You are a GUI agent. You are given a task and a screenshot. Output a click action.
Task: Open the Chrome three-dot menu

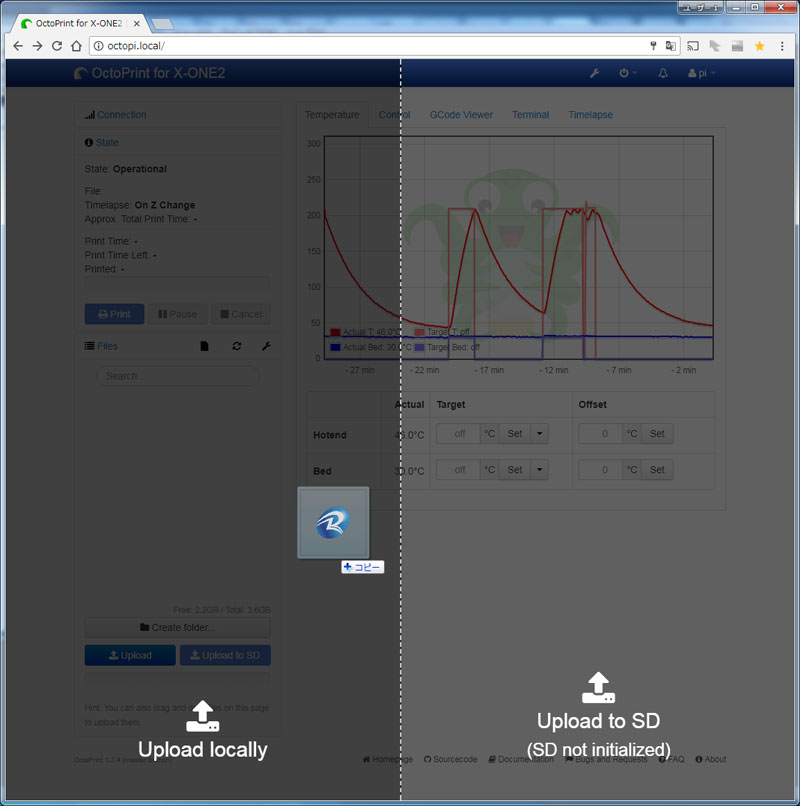tap(782, 46)
